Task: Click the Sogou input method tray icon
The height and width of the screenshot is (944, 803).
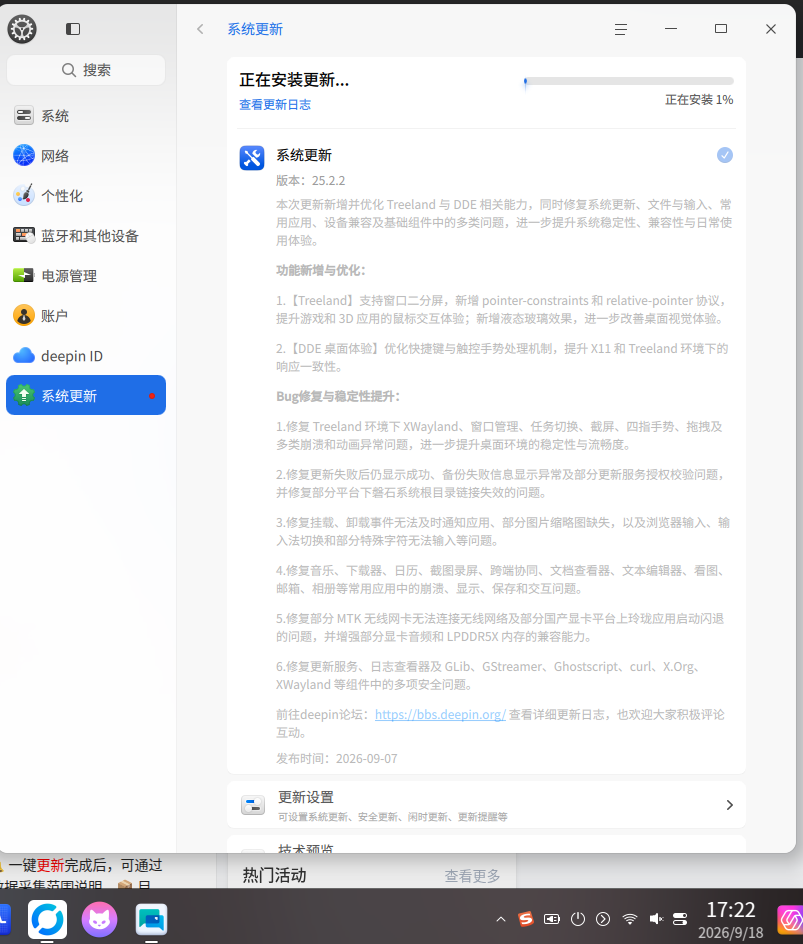Action: (x=526, y=919)
